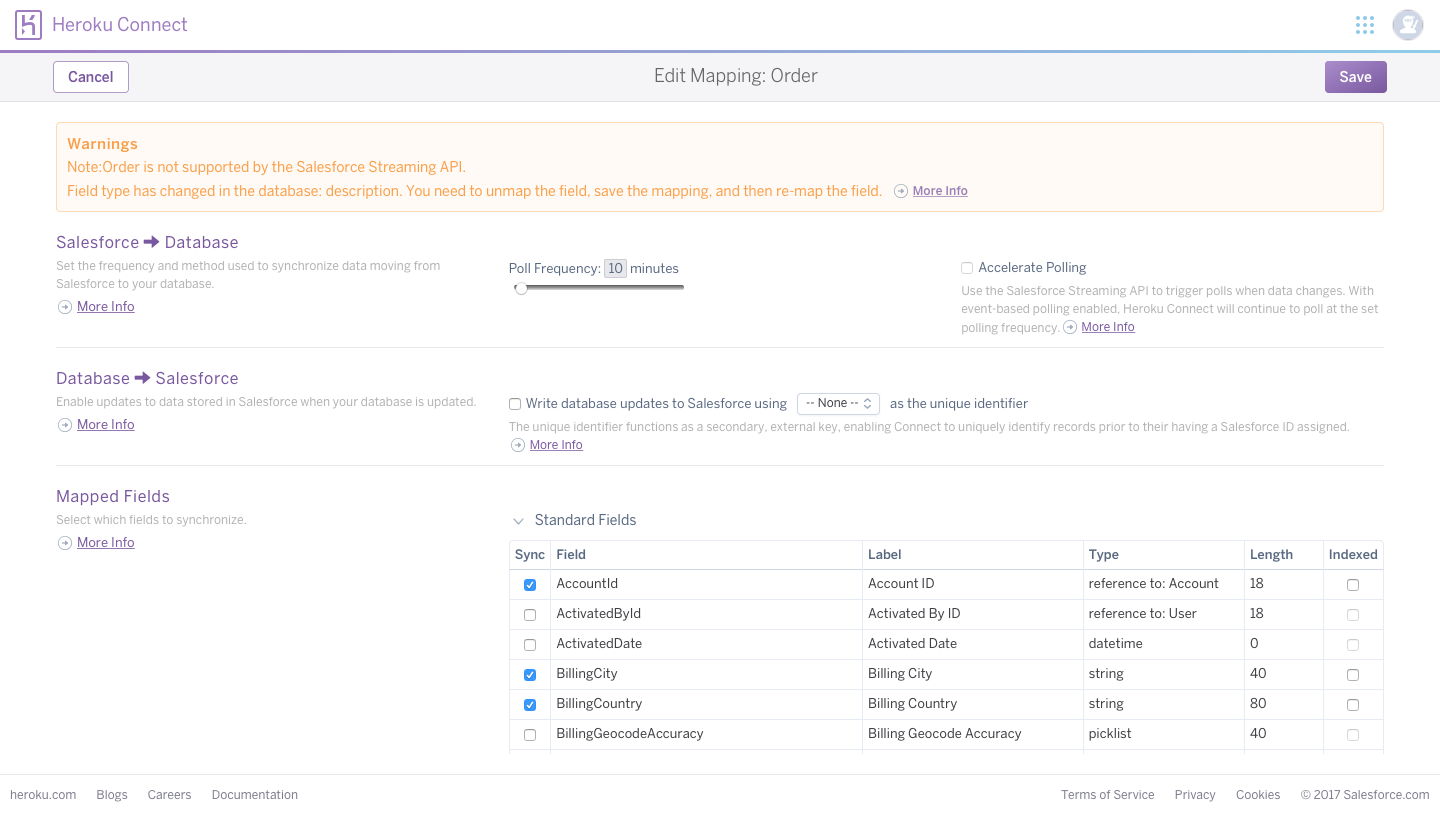1440x816 pixels.
Task: Click the Poll Frequency slider handle
Action: pyautogui.click(x=521, y=289)
